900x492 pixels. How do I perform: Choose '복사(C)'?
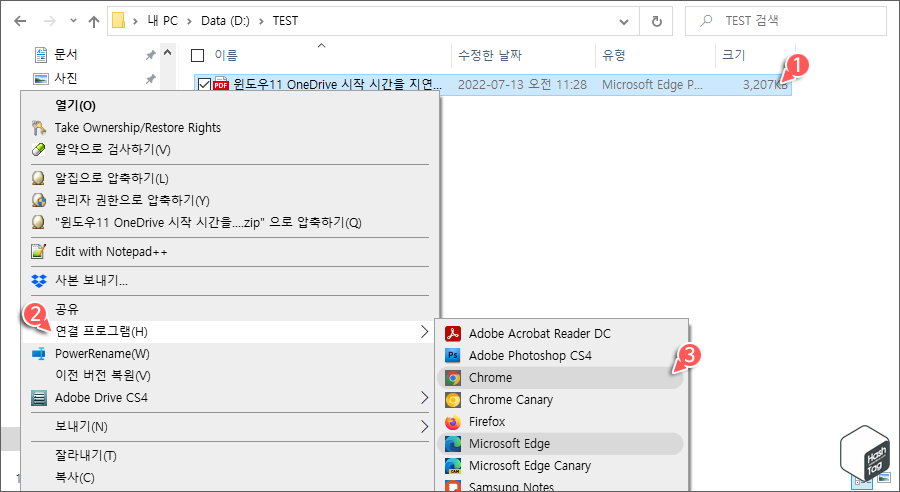[230, 478]
